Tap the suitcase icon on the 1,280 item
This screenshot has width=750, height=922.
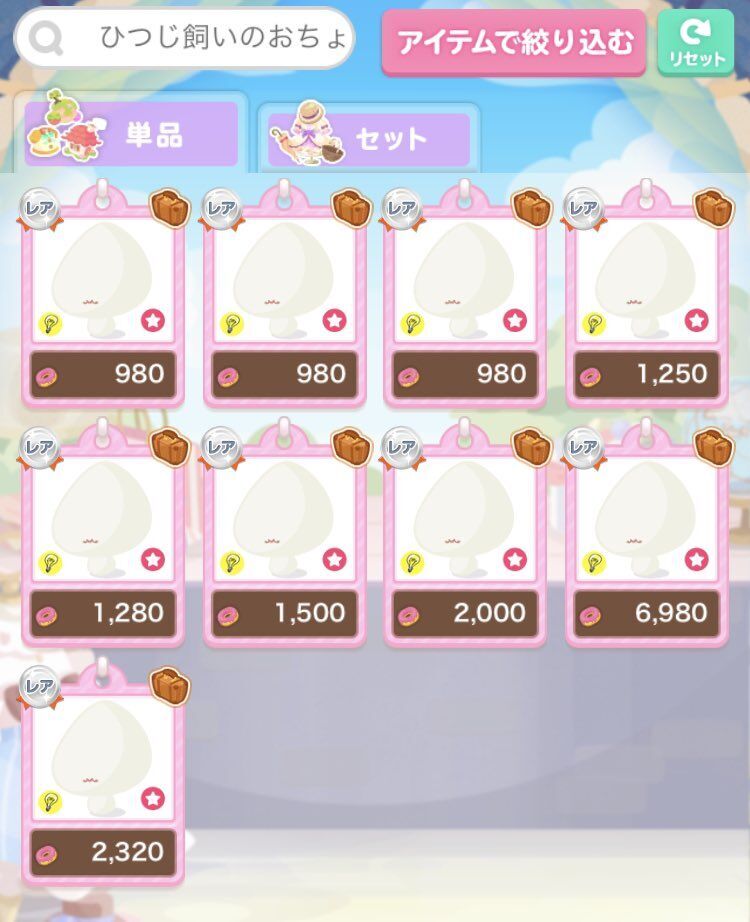[x=171, y=447]
